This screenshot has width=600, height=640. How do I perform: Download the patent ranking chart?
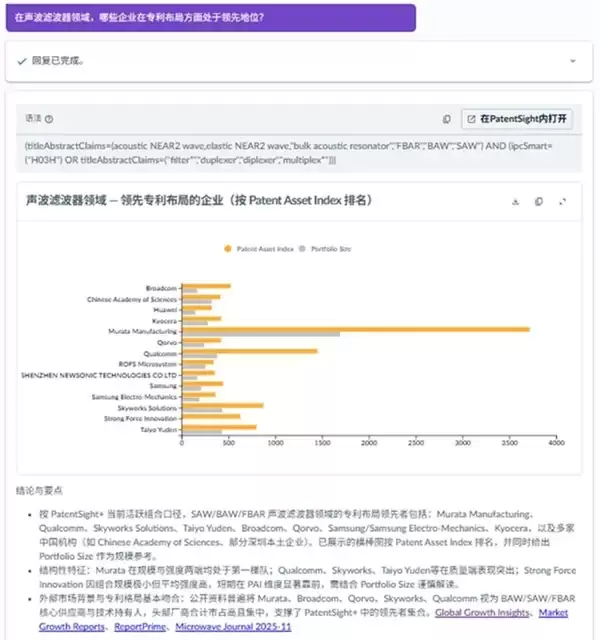click(516, 201)
